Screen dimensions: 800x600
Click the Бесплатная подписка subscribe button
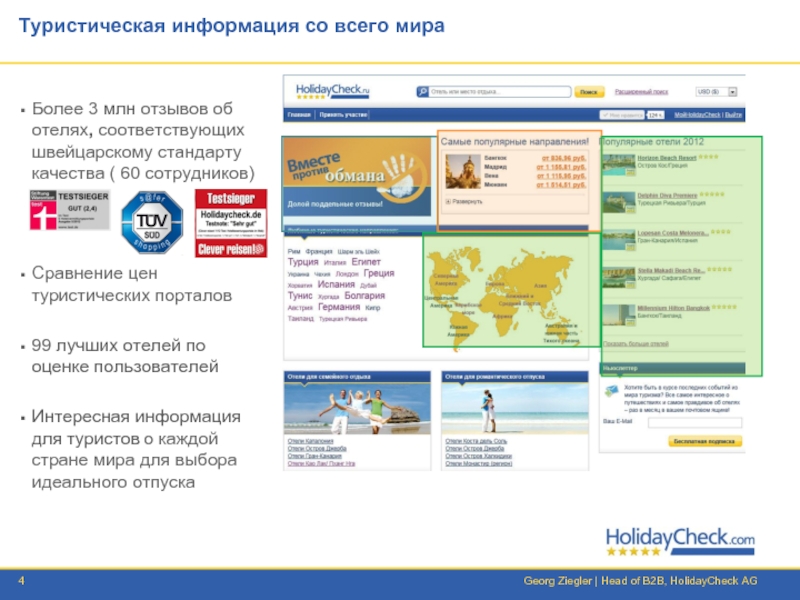705,441
